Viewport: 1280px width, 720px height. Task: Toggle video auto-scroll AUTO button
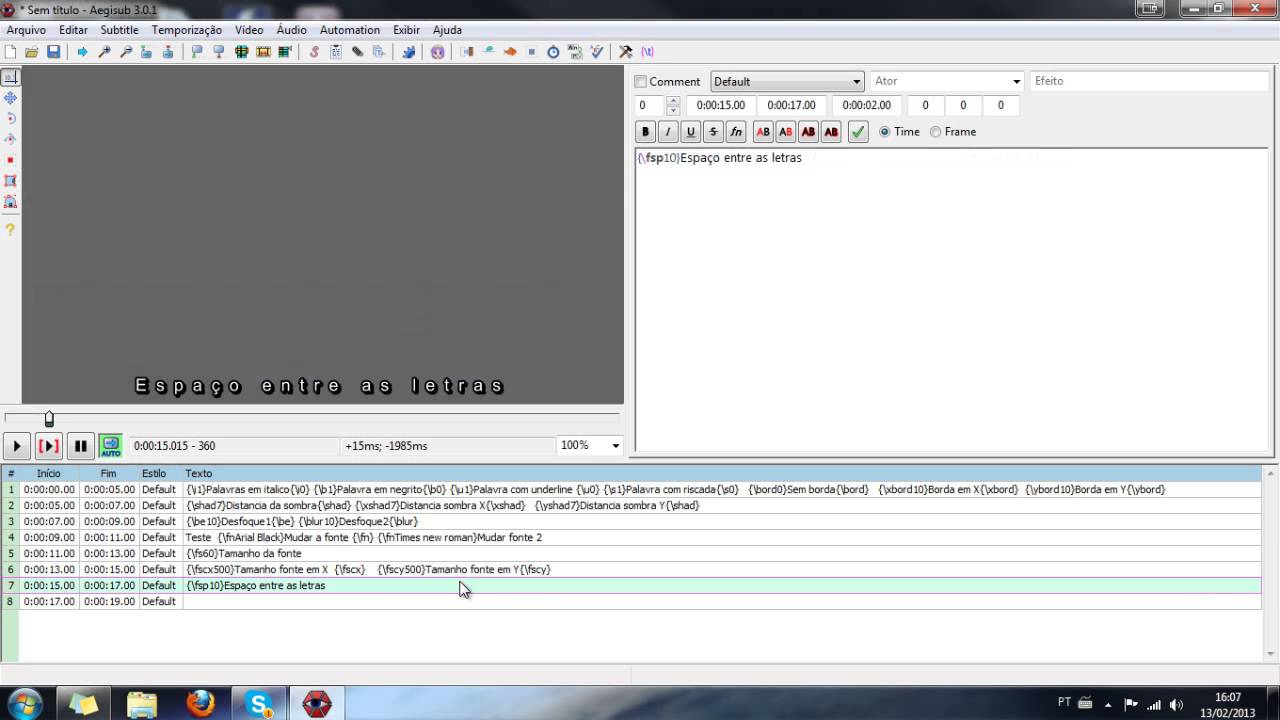point(110,446)
